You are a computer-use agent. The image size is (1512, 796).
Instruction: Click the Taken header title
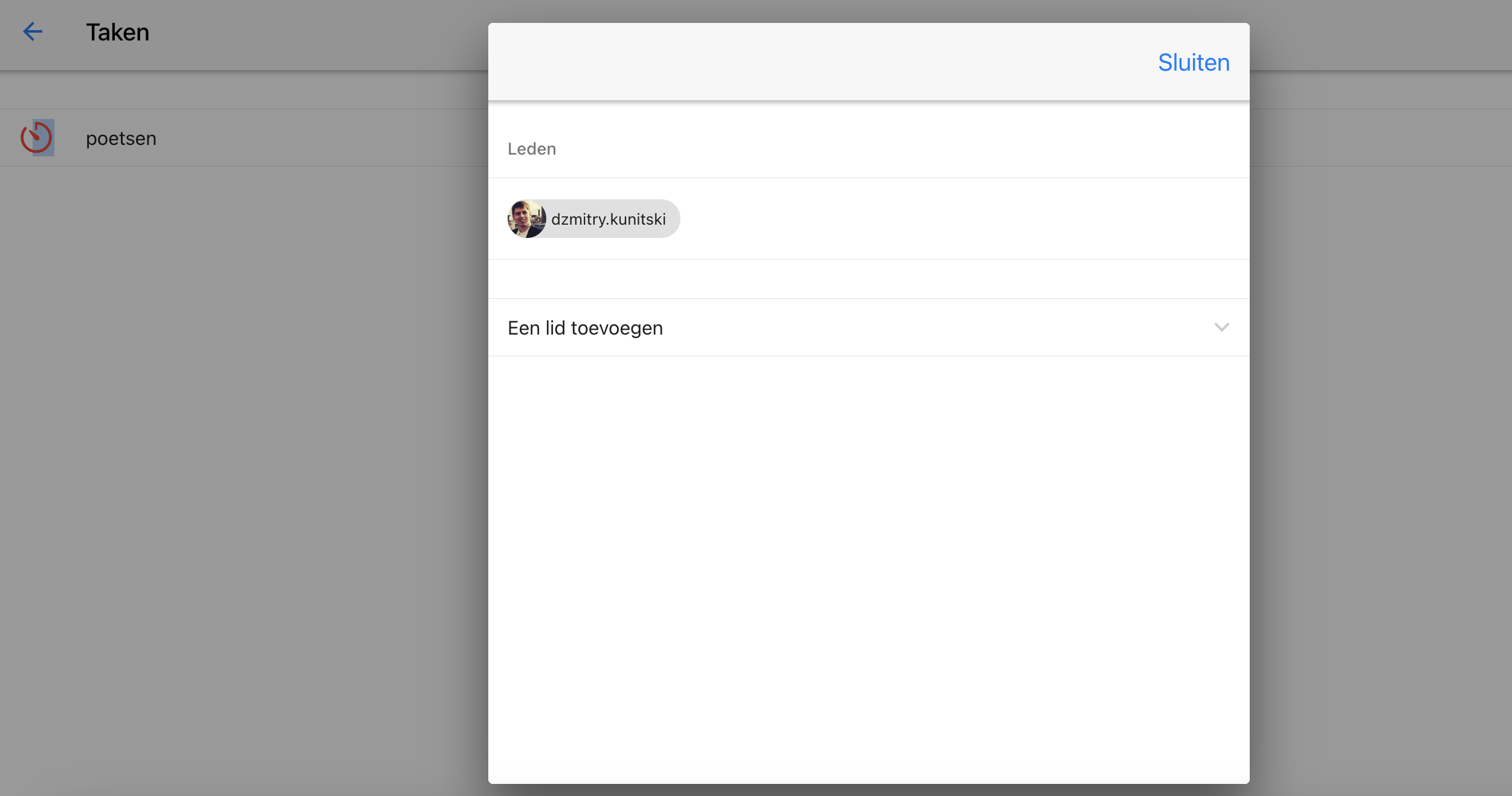[x=117, y=31]
